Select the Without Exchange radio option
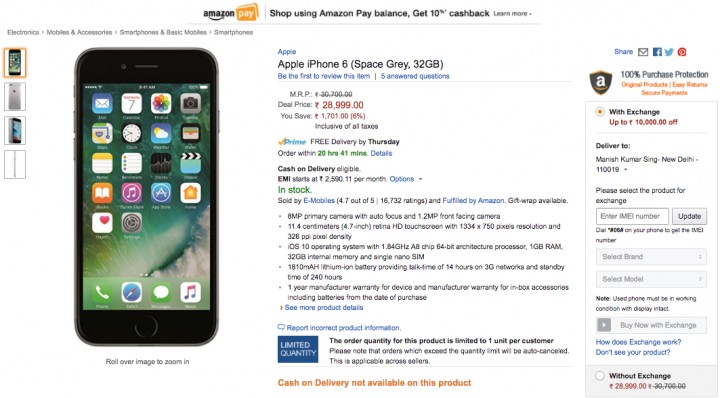Image resolution: width=720 pixels, height=398 pixels. click(x=600, y=376)
